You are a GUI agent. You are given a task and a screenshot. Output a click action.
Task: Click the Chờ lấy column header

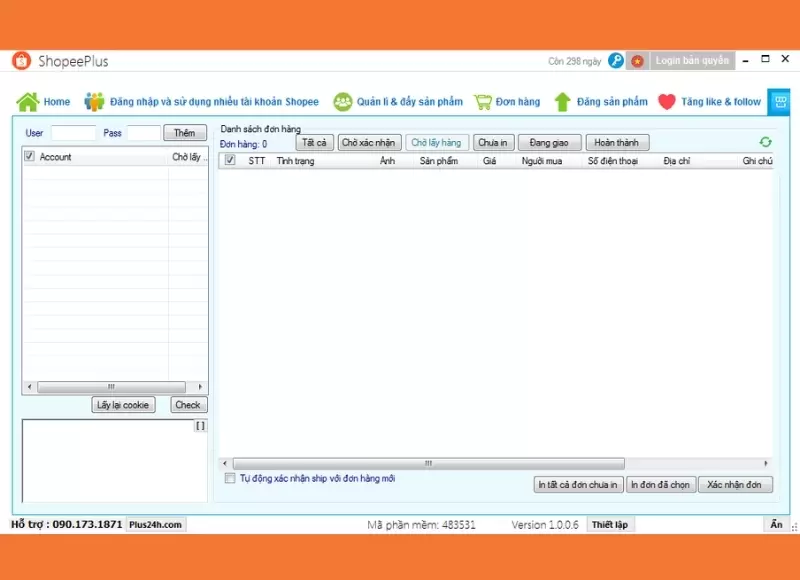[x=190, y=157]
